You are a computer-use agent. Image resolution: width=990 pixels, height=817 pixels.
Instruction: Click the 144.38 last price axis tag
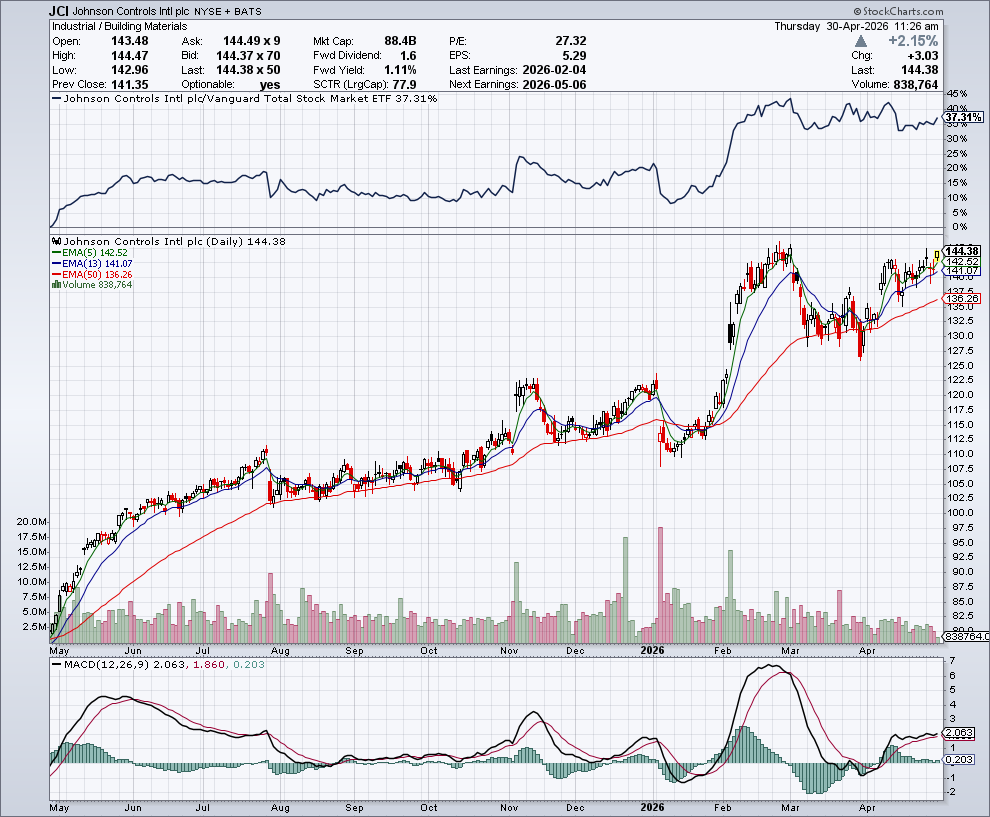(962, 251)
